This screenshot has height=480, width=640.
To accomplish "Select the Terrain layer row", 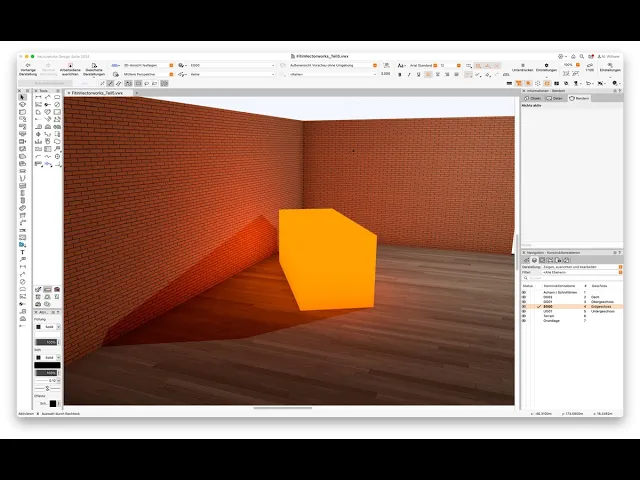I will 572,316.
